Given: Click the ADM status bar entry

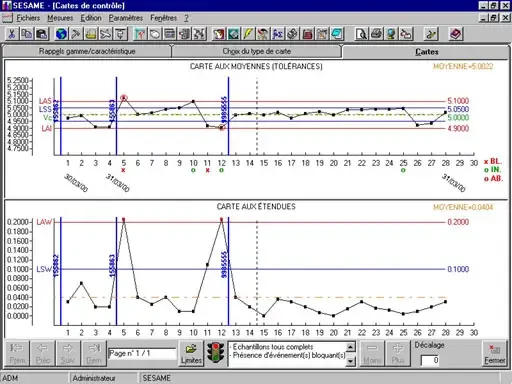Looking at the screenshot, I should click(x=10, y=378).
